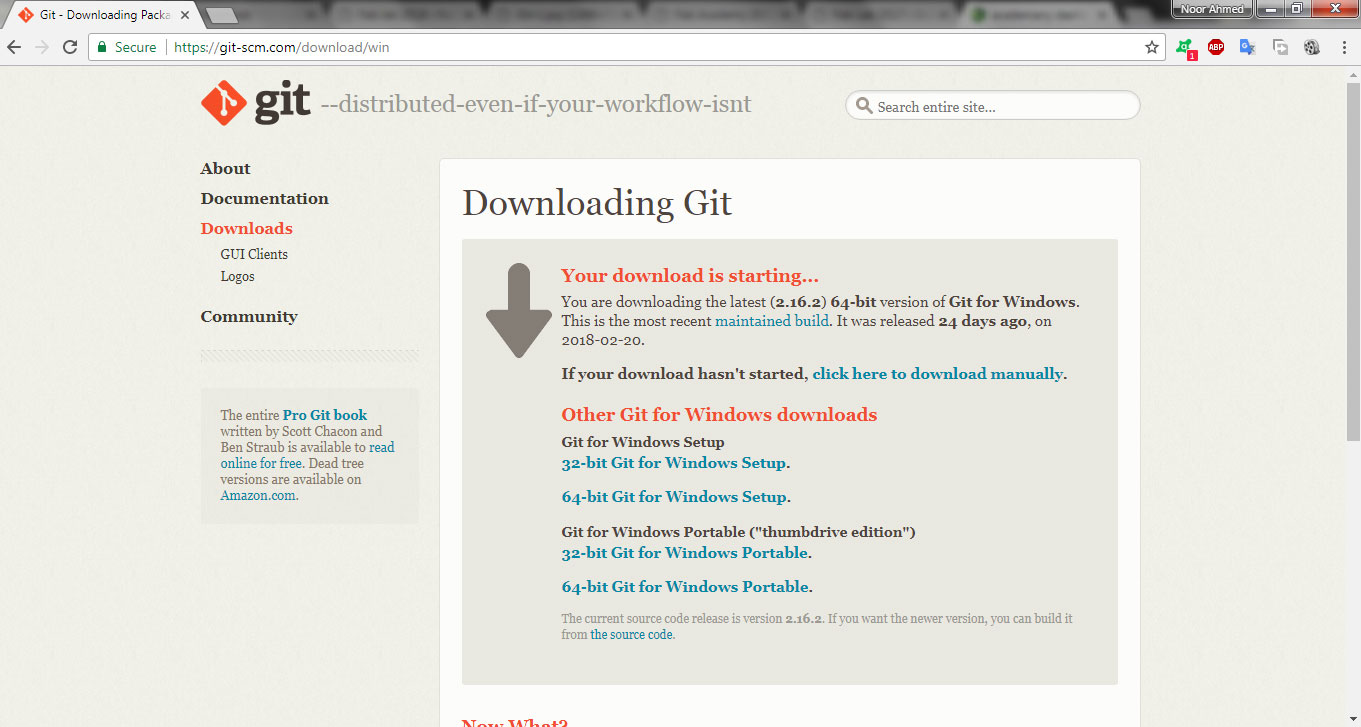Reload the current page
Viewport: 1361px width, 727px height.
(70, 47)
